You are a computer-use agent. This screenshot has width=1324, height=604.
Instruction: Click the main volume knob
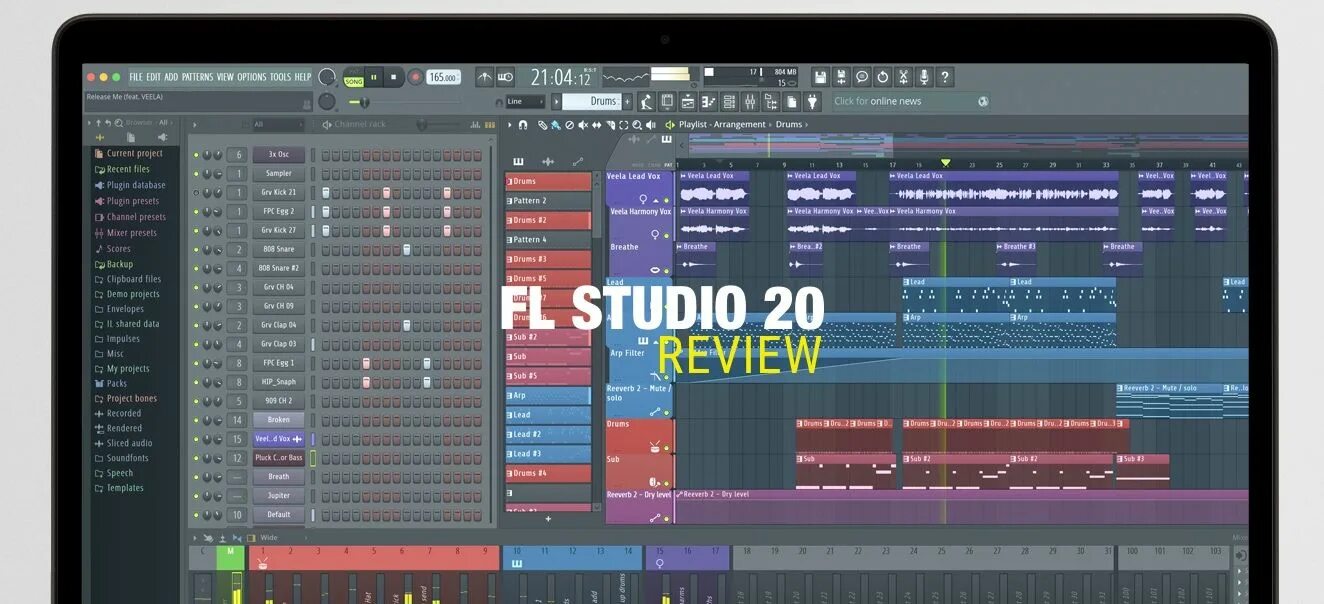click(x=327, y=77)
